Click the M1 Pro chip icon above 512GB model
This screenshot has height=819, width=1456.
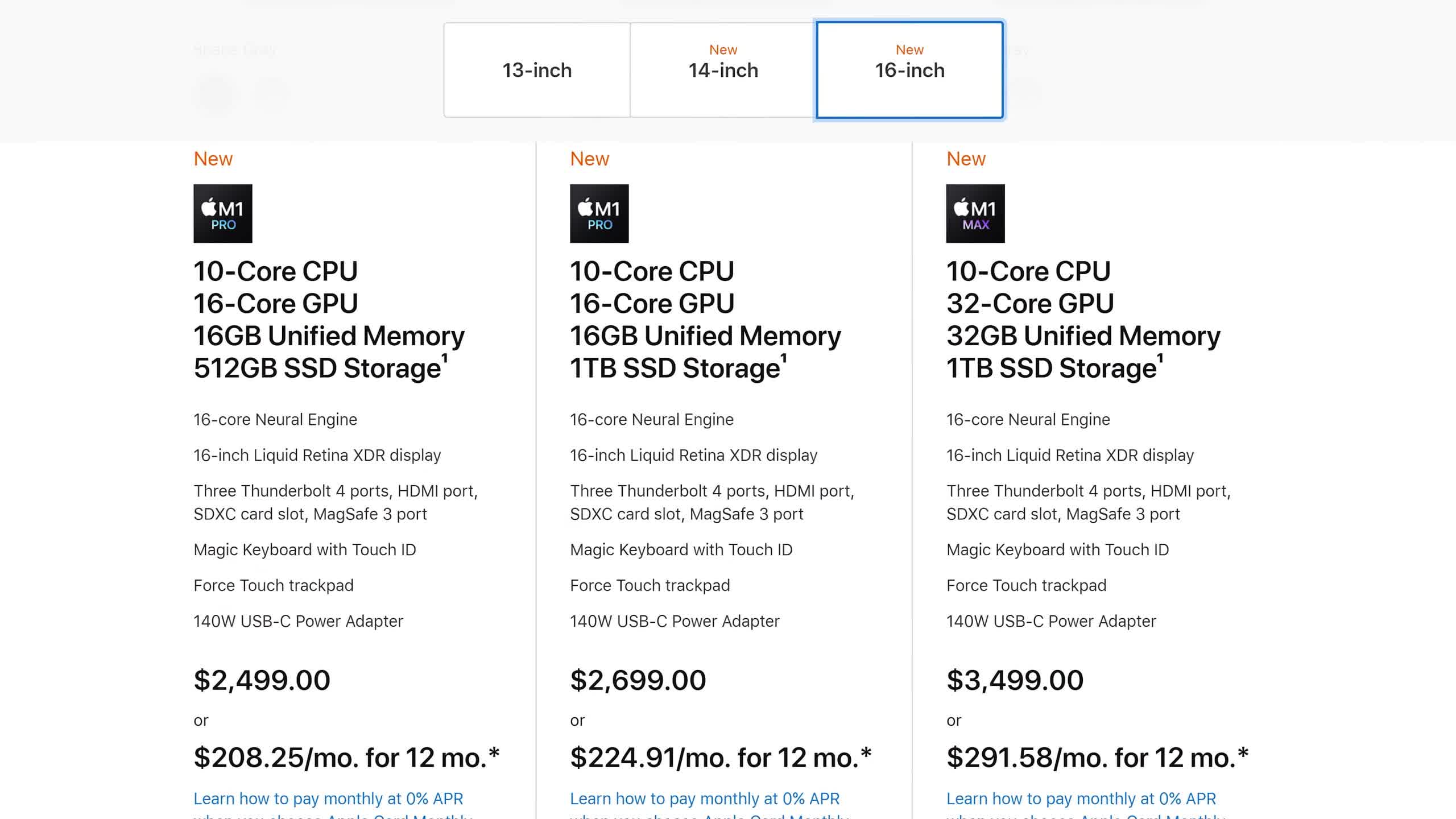coord(223,213)
